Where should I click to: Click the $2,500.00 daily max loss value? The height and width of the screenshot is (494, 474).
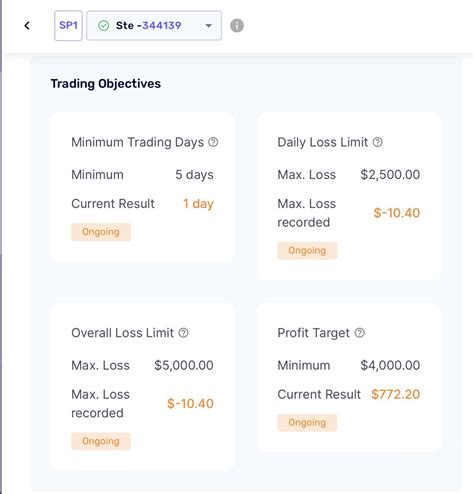[390, 175]
